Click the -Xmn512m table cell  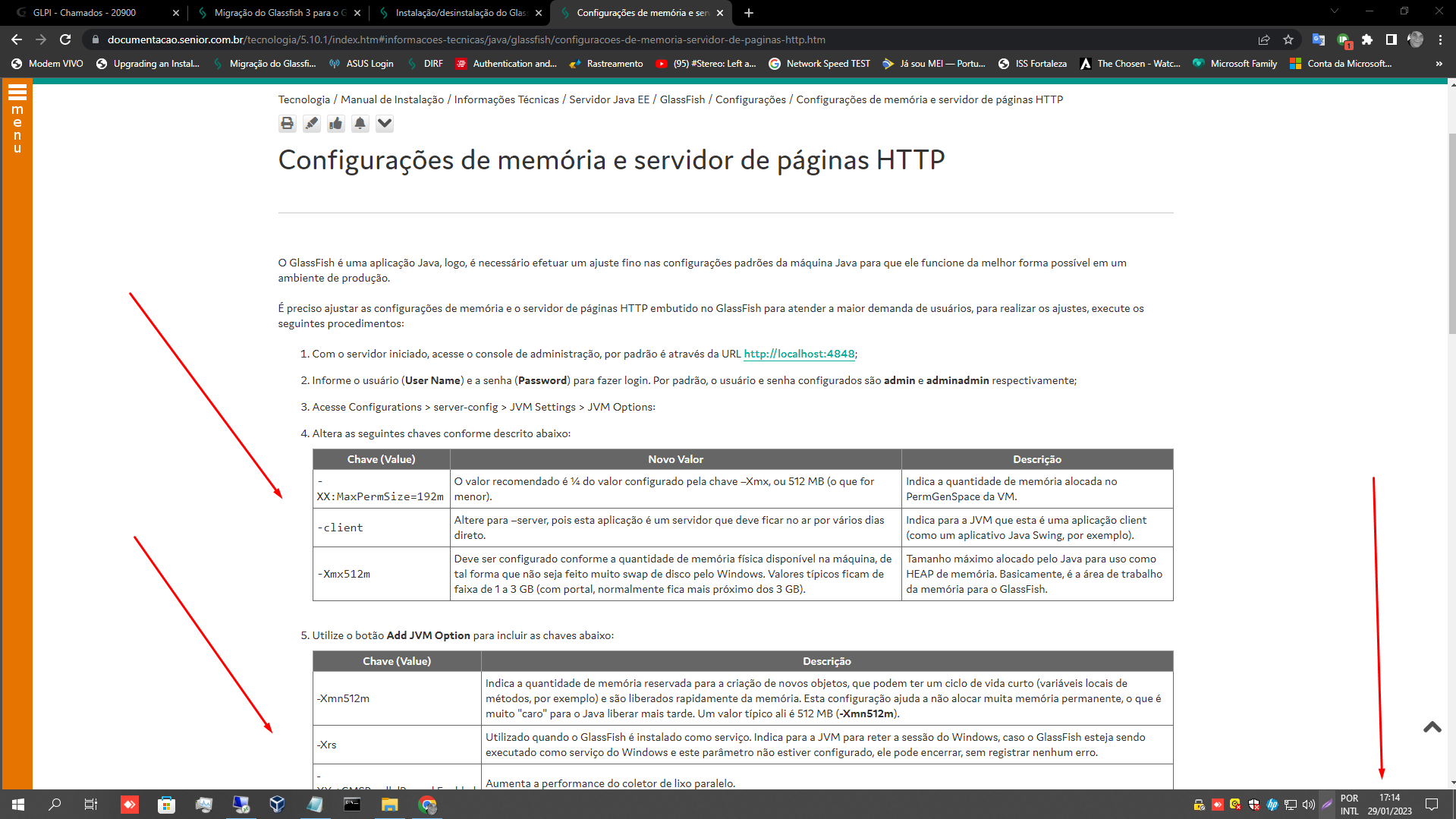(397, 698)
